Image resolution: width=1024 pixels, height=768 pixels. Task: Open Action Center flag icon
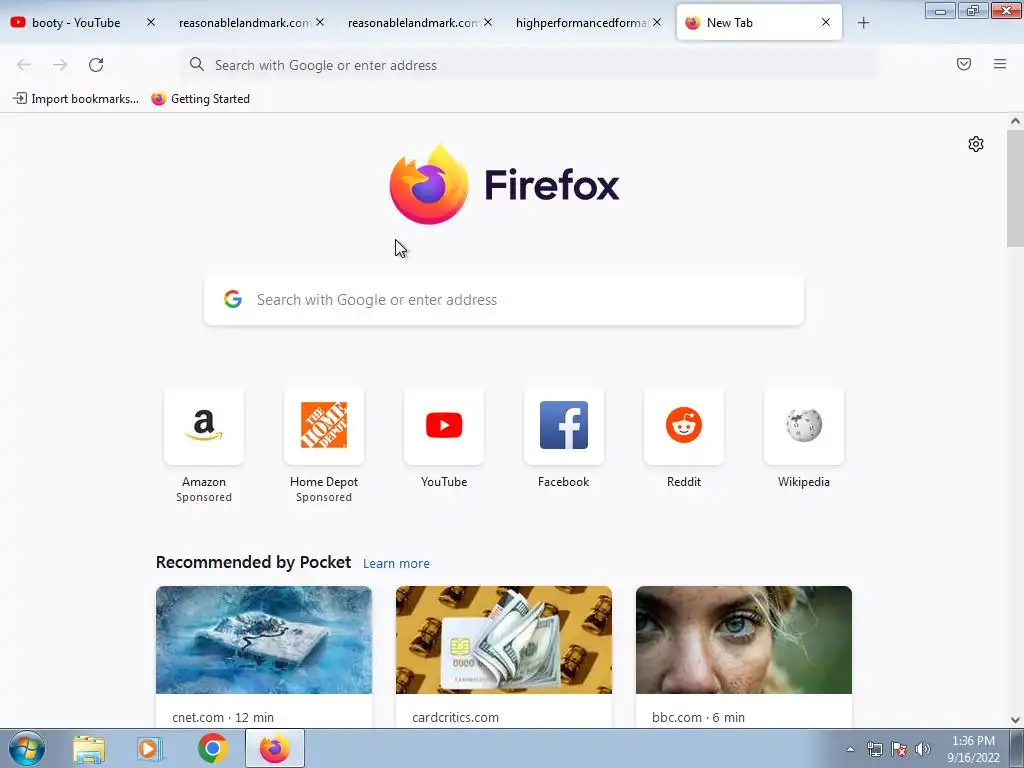point(899,749)
